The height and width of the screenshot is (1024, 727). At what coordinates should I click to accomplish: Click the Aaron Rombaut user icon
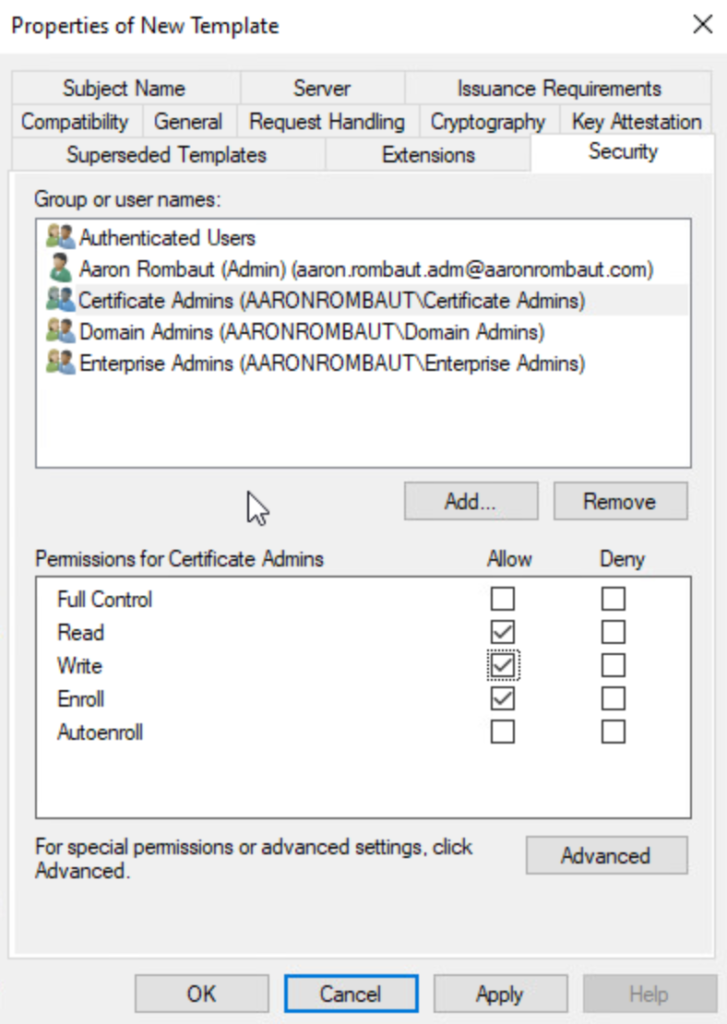tap(60, 269)
